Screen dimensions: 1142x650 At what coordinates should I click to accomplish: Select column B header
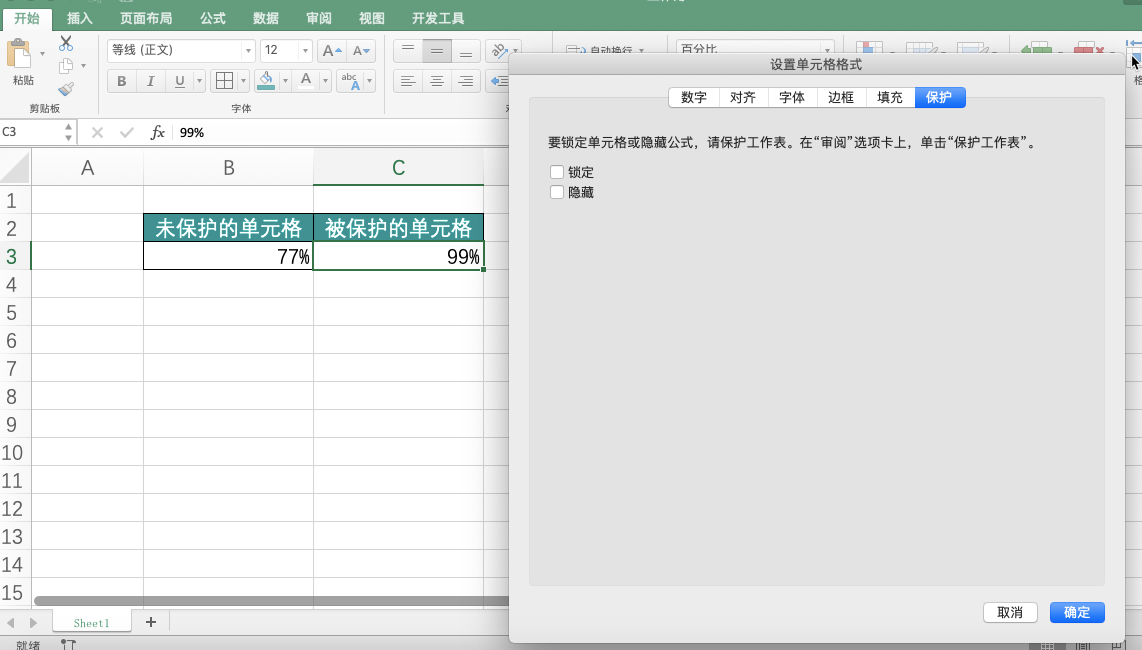tap(228, 168)
